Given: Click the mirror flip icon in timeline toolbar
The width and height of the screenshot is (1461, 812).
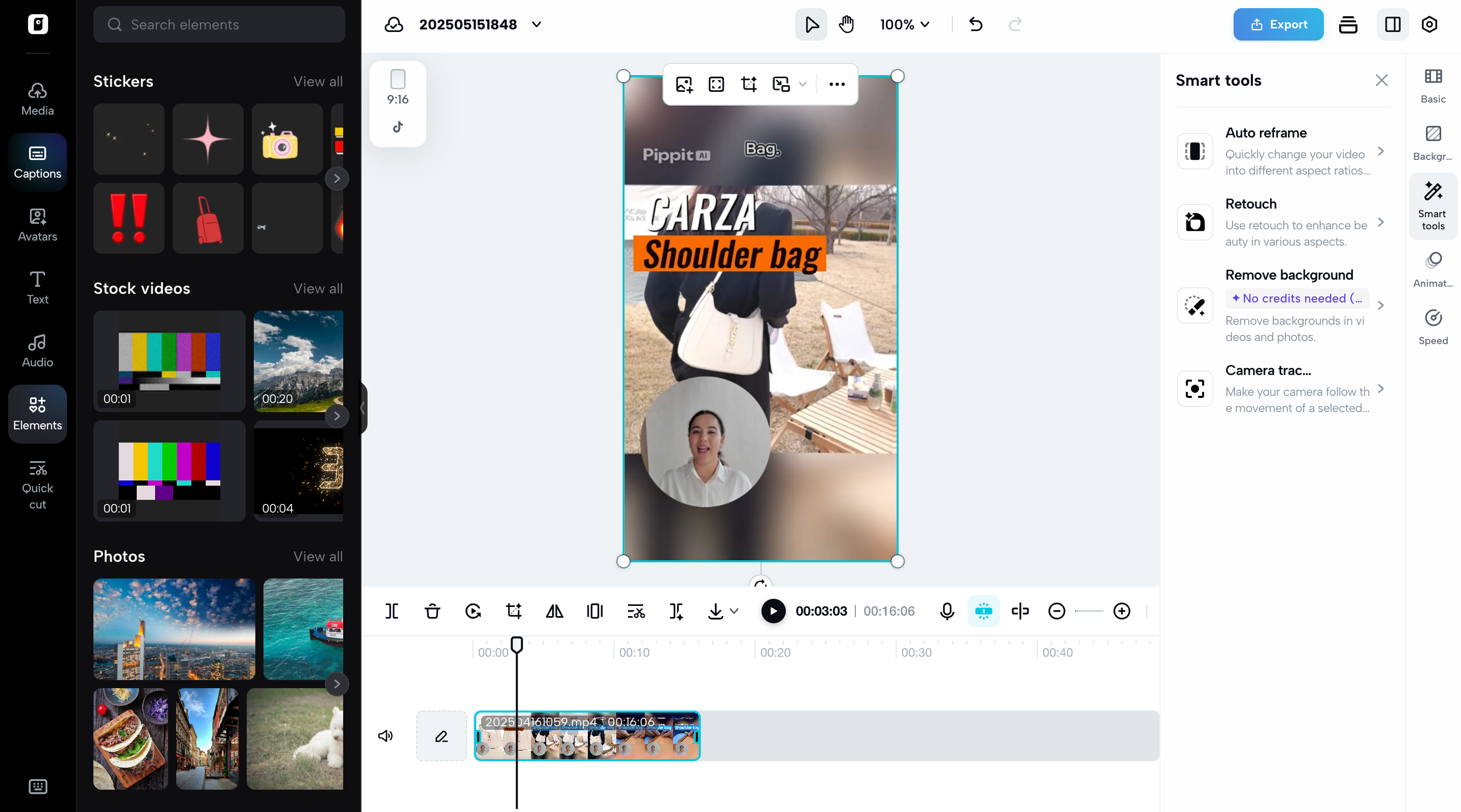Looking at the screenshot, I should coord(554,611).
